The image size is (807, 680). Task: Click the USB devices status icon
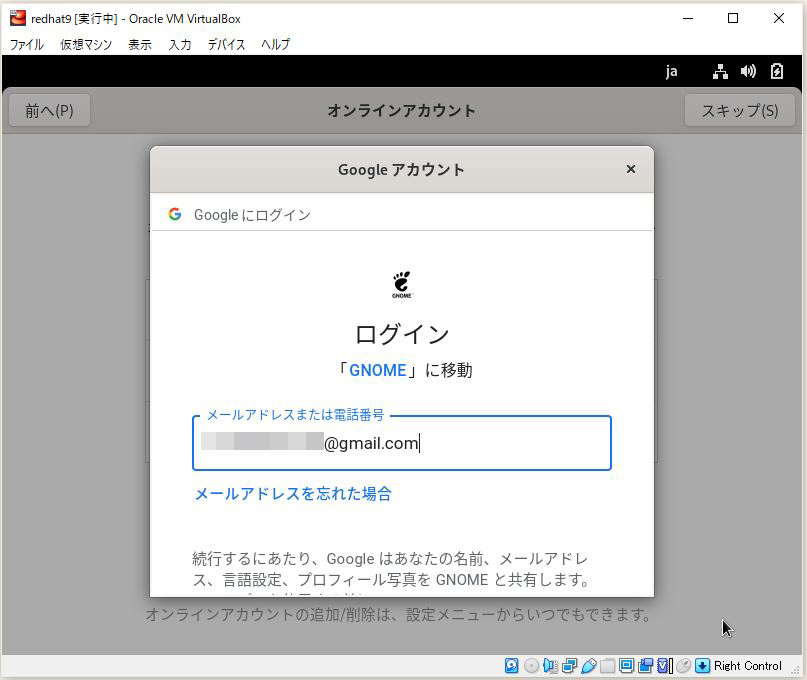pos(588,666)
